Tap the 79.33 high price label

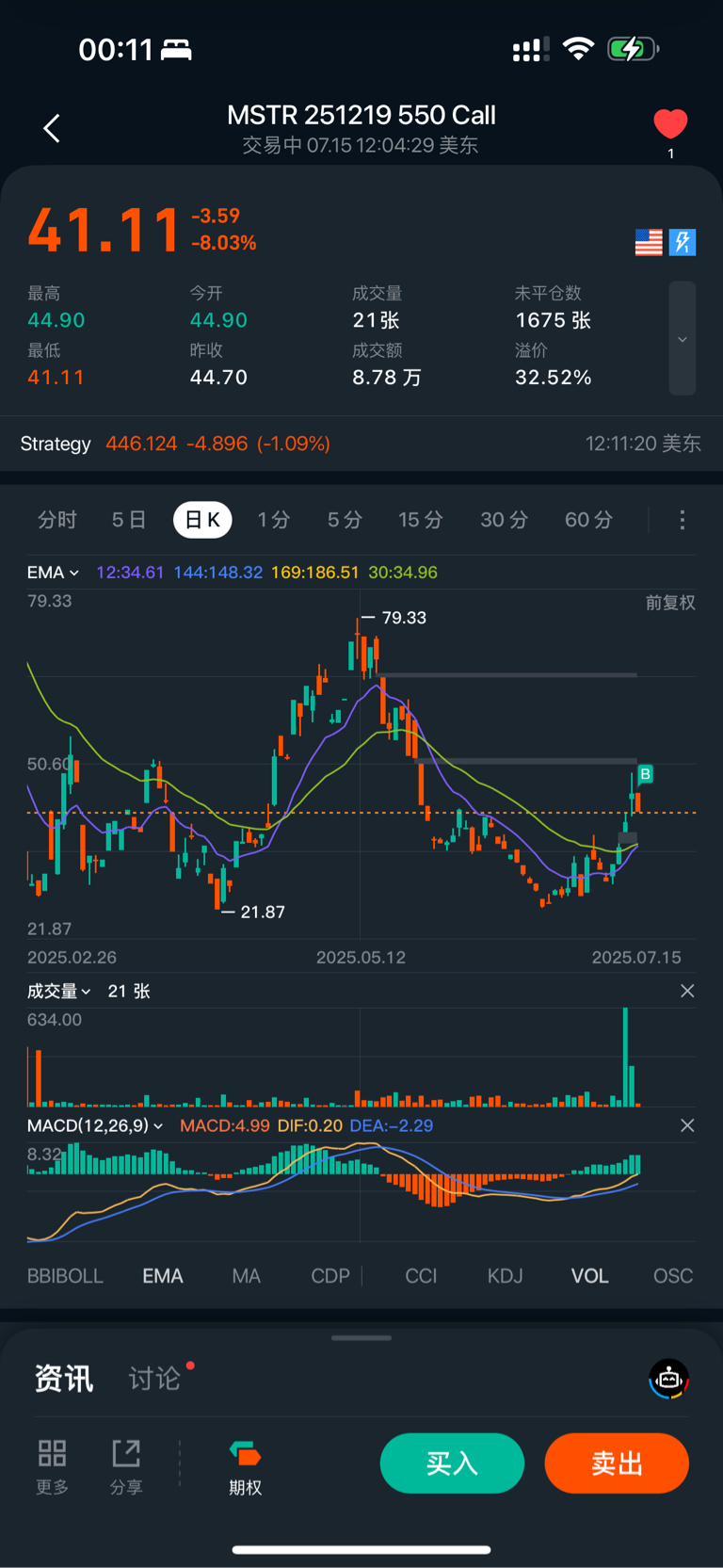click(404, 618)
